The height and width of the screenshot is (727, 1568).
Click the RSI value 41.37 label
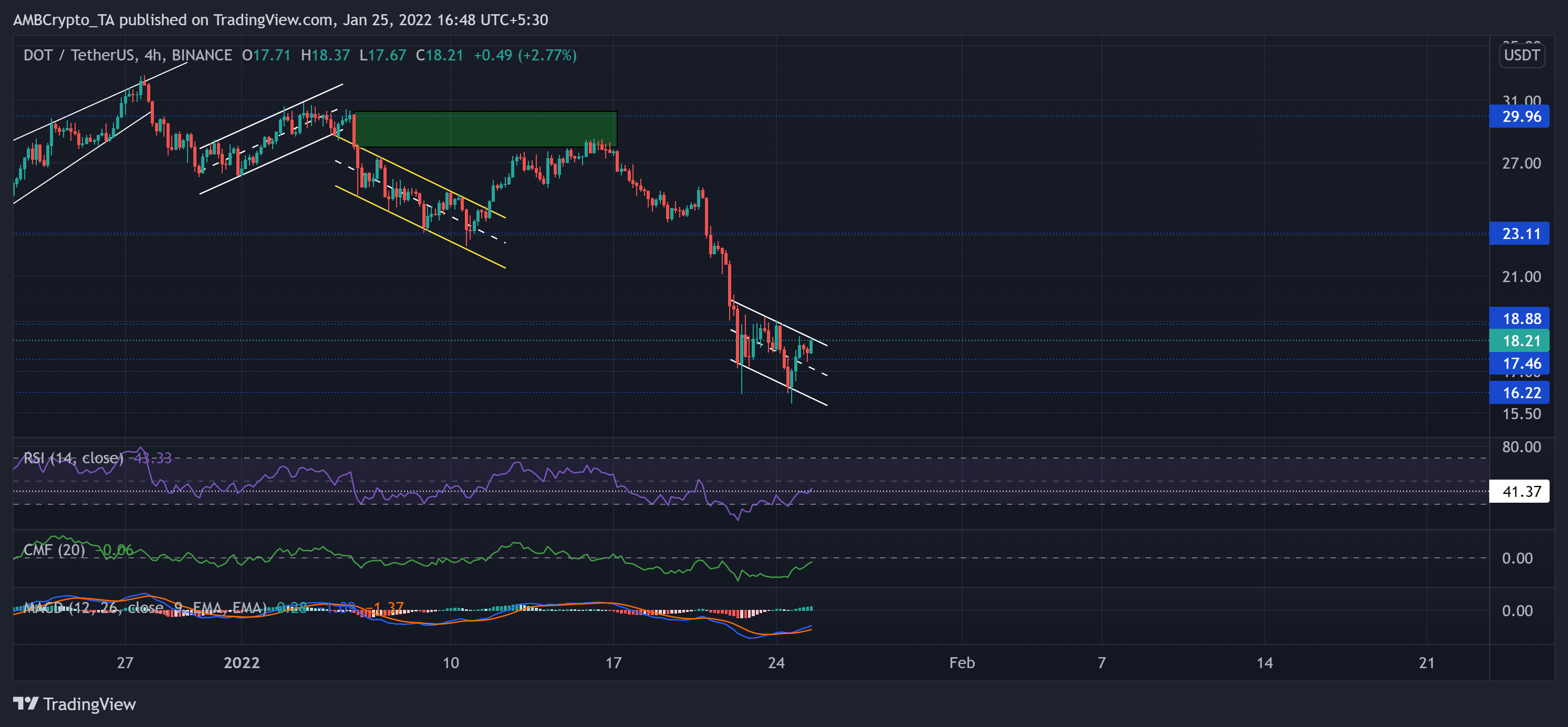coord(1519,491)
